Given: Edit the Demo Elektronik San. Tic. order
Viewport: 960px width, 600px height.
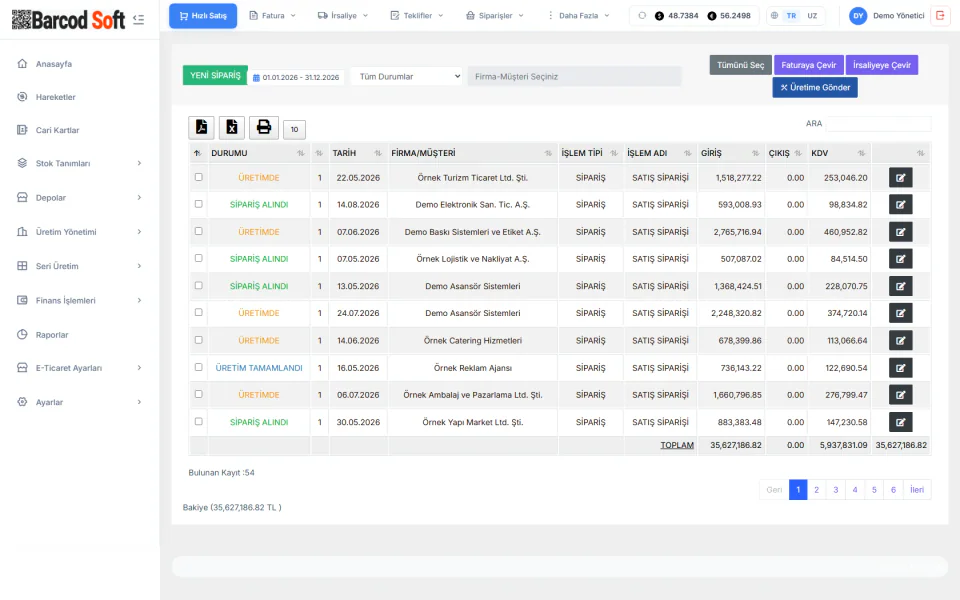Looking at the screenshot, I should (x=901, y=204).
